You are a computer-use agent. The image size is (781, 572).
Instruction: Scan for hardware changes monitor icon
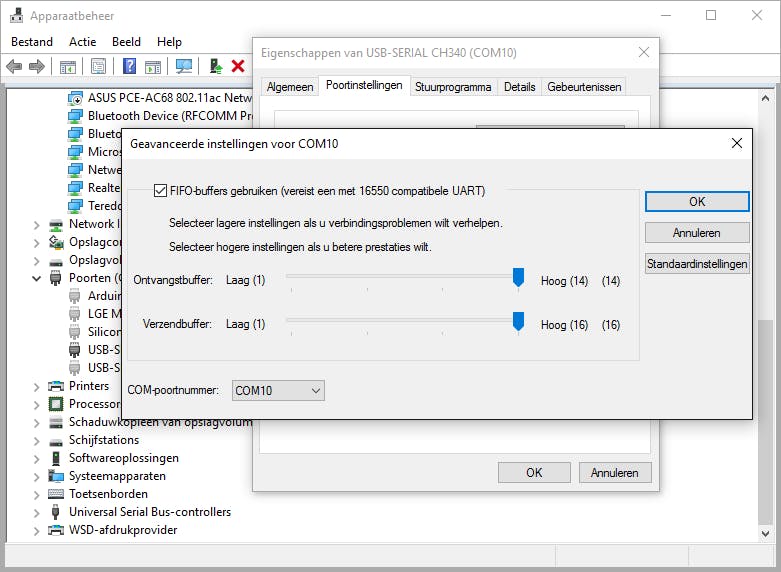point(184,66)
